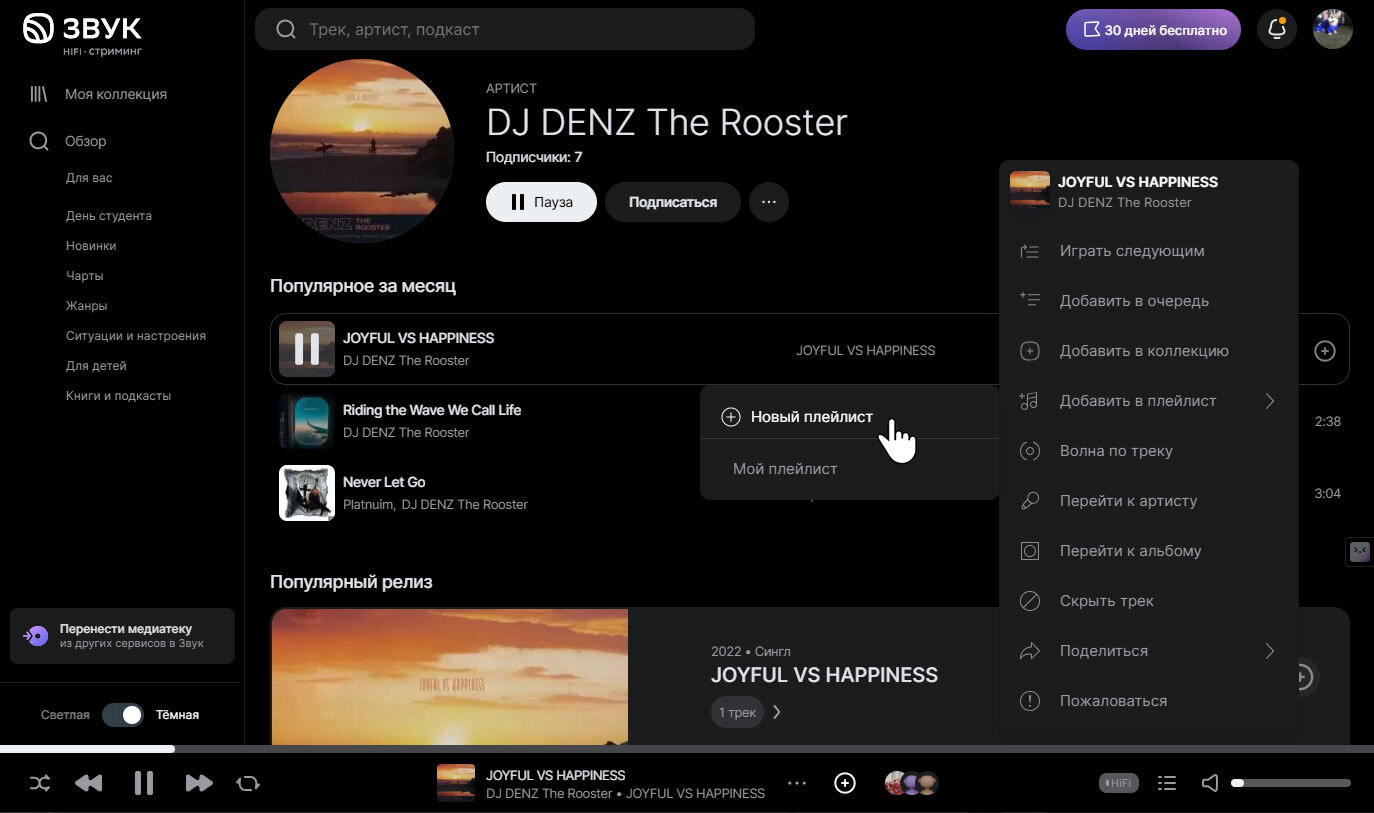This screenshot has height=813, width=1374.
Task: Pause playback in the bottom player
Action: 144,783
